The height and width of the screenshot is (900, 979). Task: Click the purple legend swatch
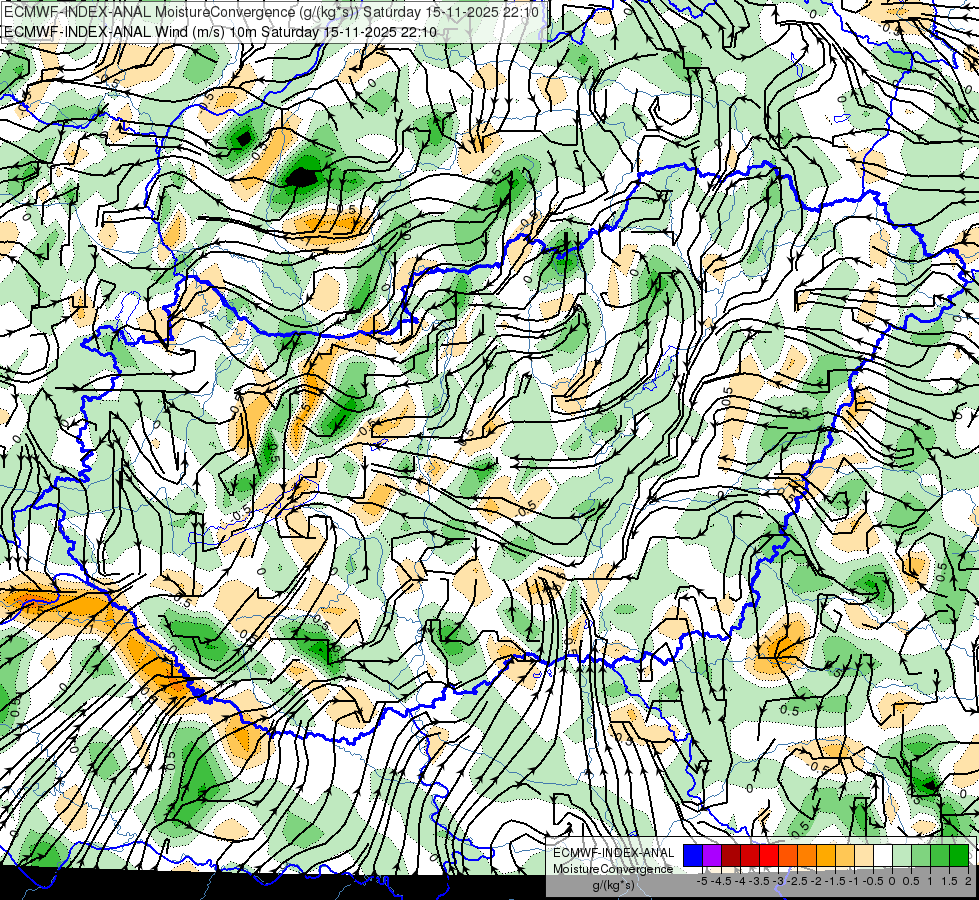tap(712, 855)
